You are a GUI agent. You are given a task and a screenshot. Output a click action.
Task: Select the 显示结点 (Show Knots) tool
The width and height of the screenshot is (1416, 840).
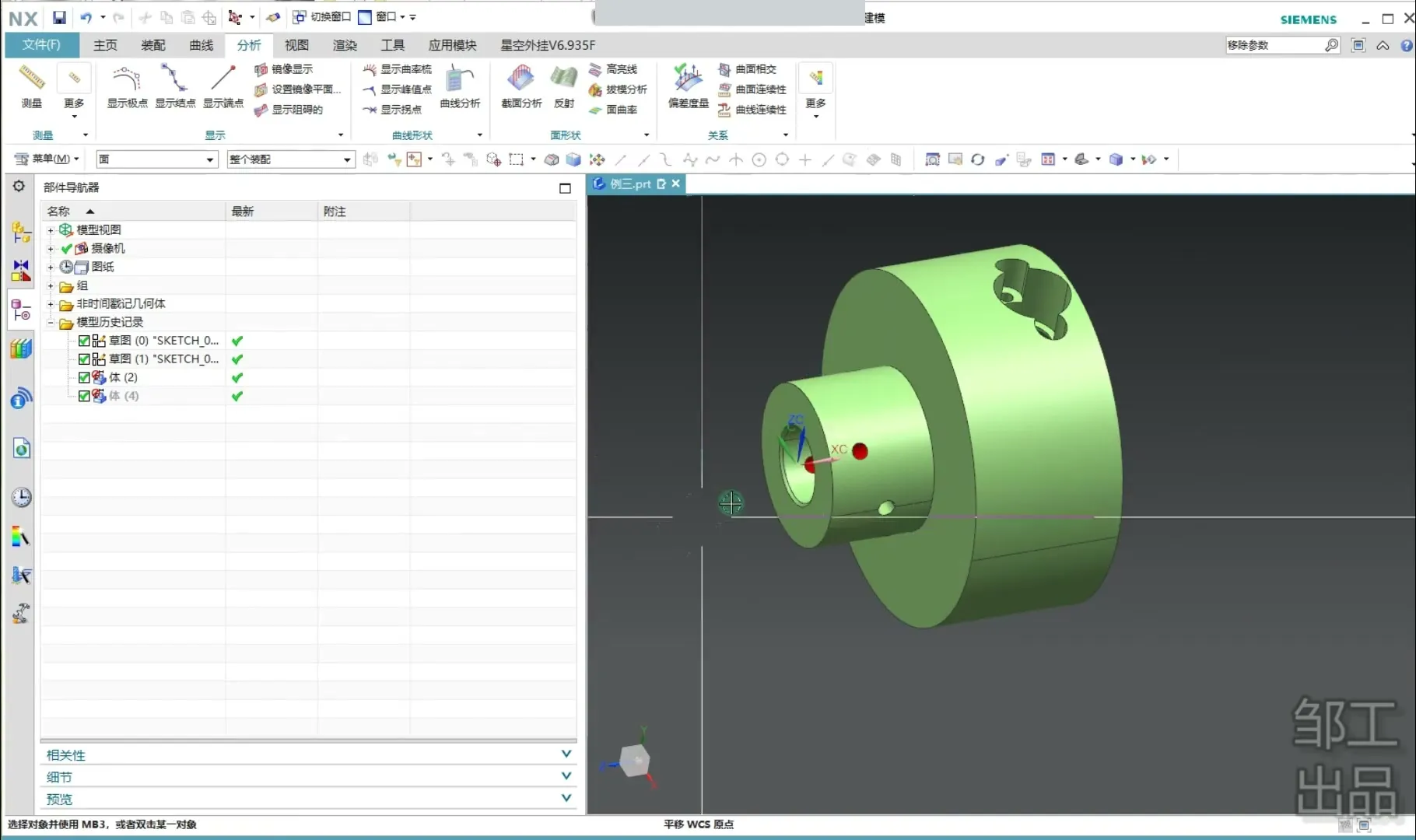pos(174,79)
